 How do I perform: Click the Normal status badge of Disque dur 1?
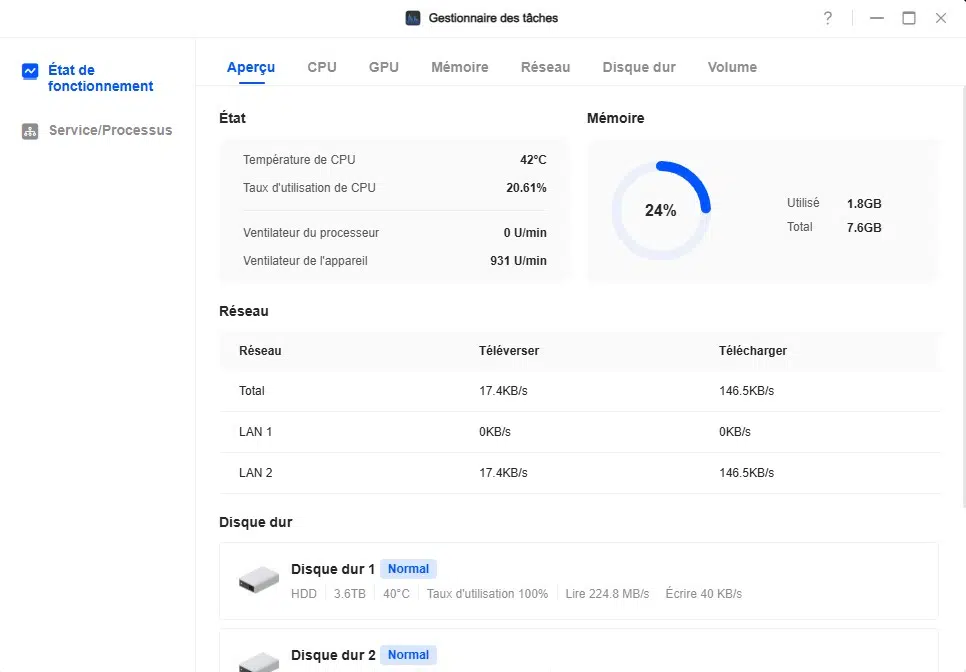pyautogui.click(x=408, y=569)
